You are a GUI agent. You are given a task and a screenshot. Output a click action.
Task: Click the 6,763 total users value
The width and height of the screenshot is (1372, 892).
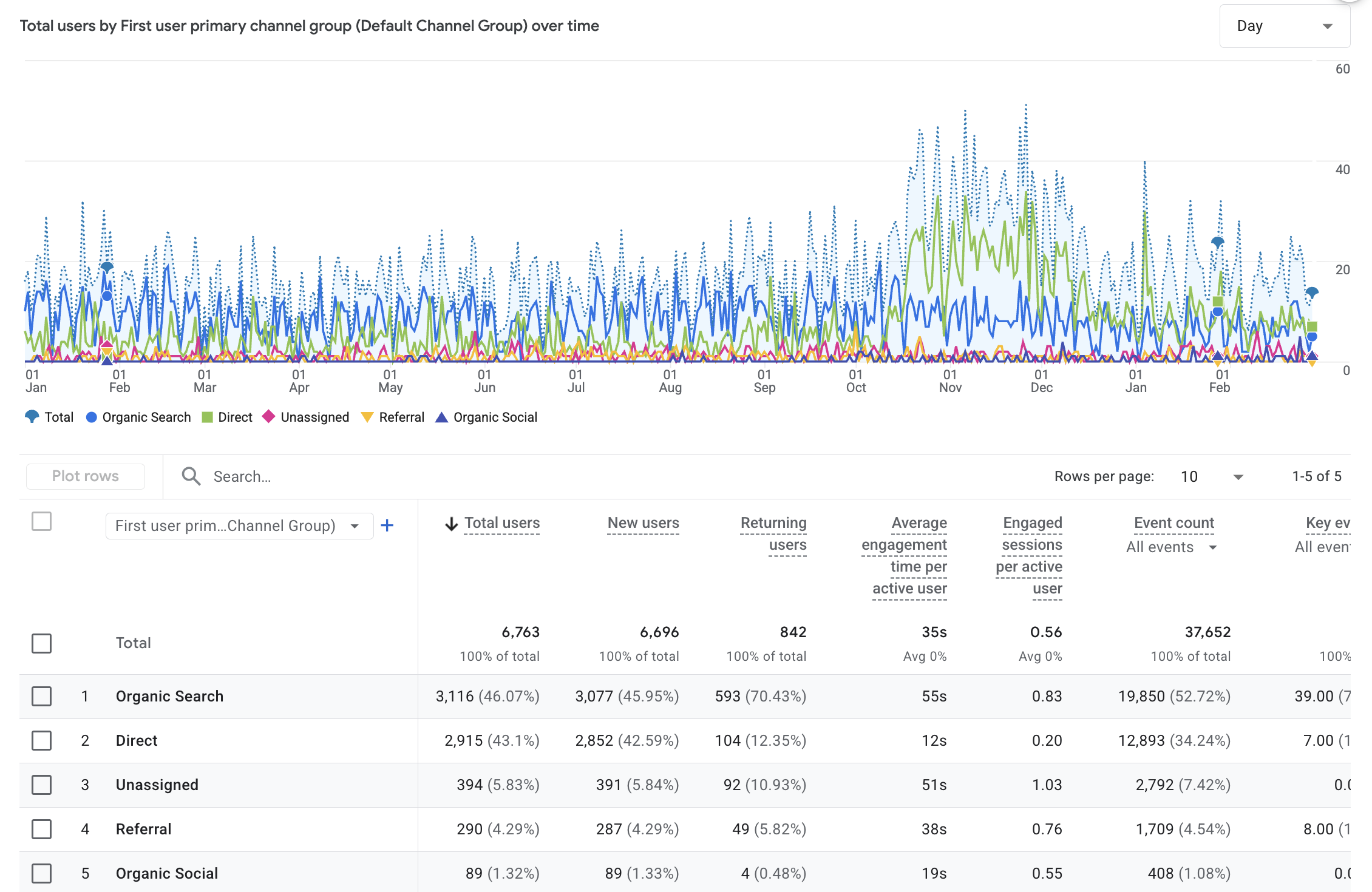[x=520, y=632]
